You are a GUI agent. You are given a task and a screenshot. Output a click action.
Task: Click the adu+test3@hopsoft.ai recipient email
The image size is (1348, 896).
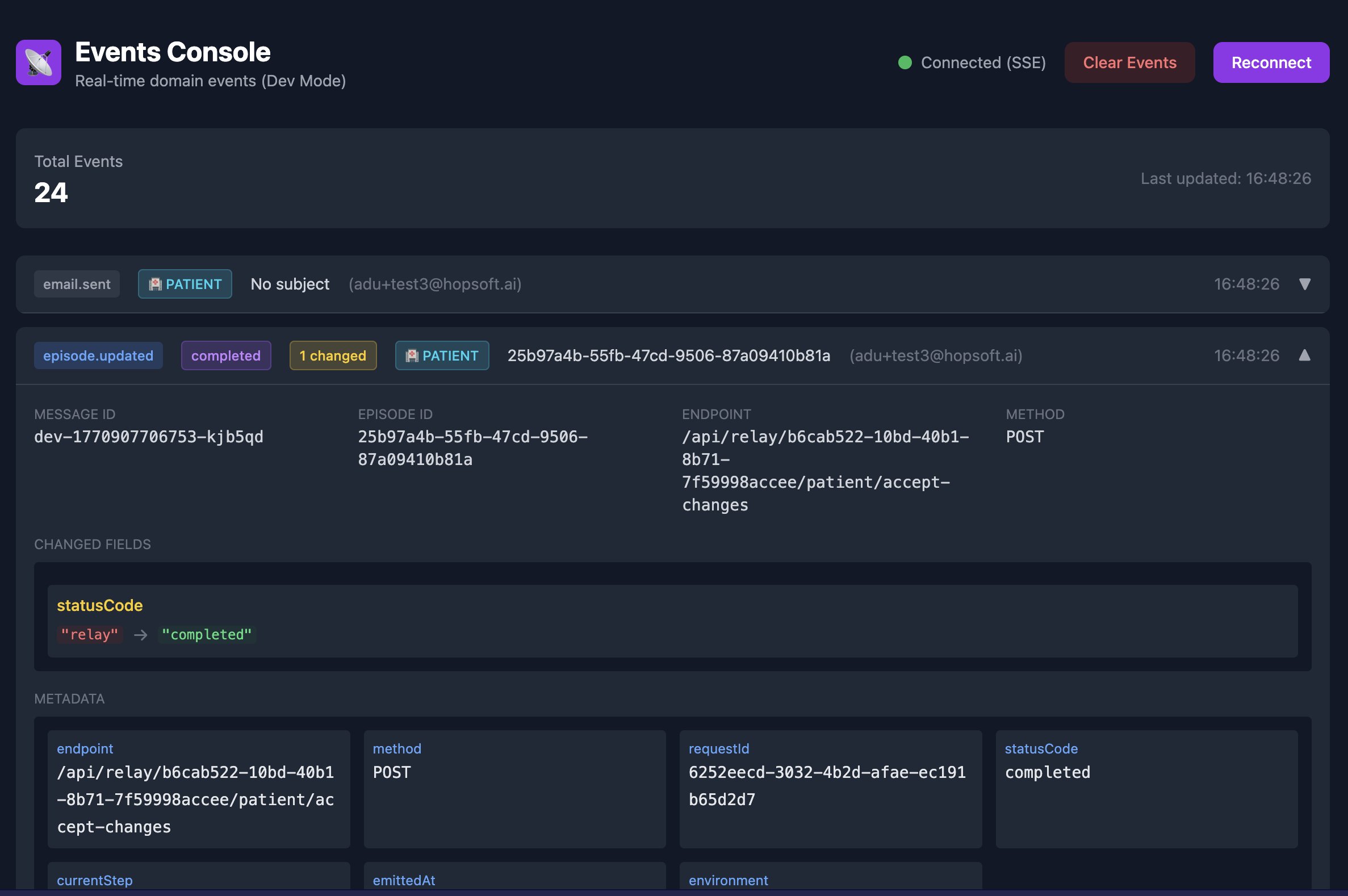434,284
